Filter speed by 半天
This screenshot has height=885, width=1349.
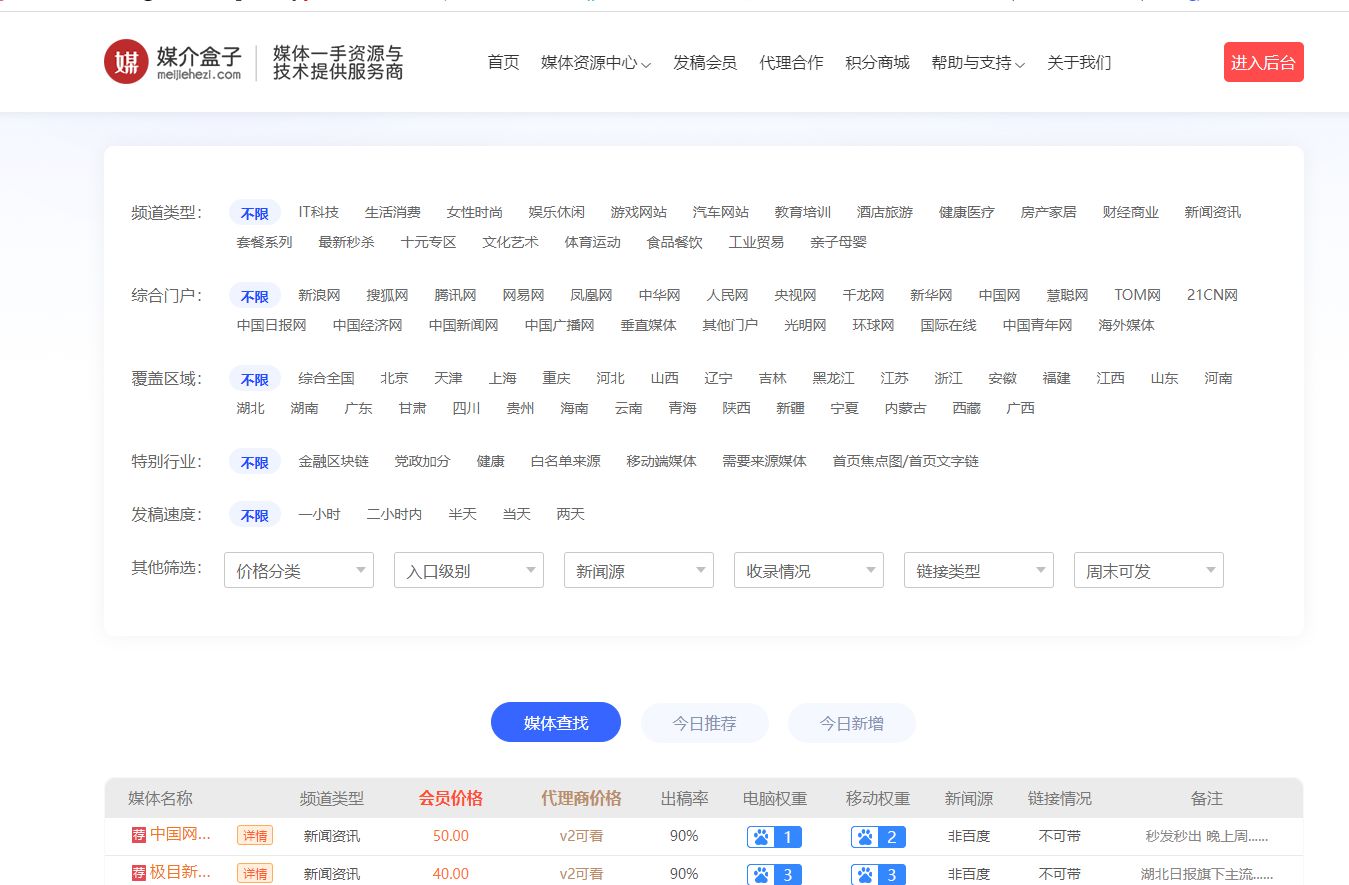coord(462,514)
